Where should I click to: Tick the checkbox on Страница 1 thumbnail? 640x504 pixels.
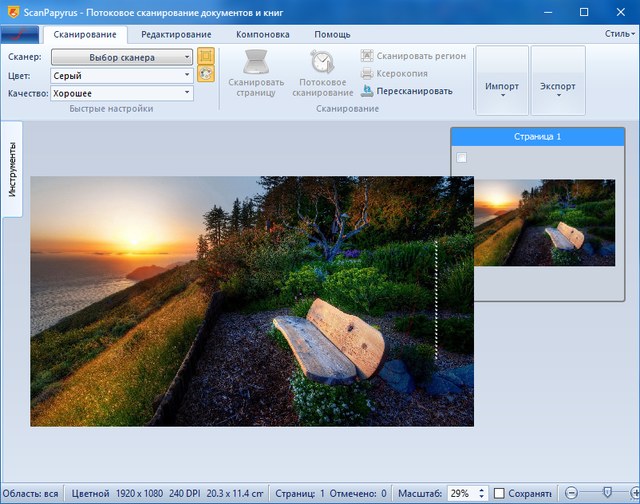(x=461, y=158)
